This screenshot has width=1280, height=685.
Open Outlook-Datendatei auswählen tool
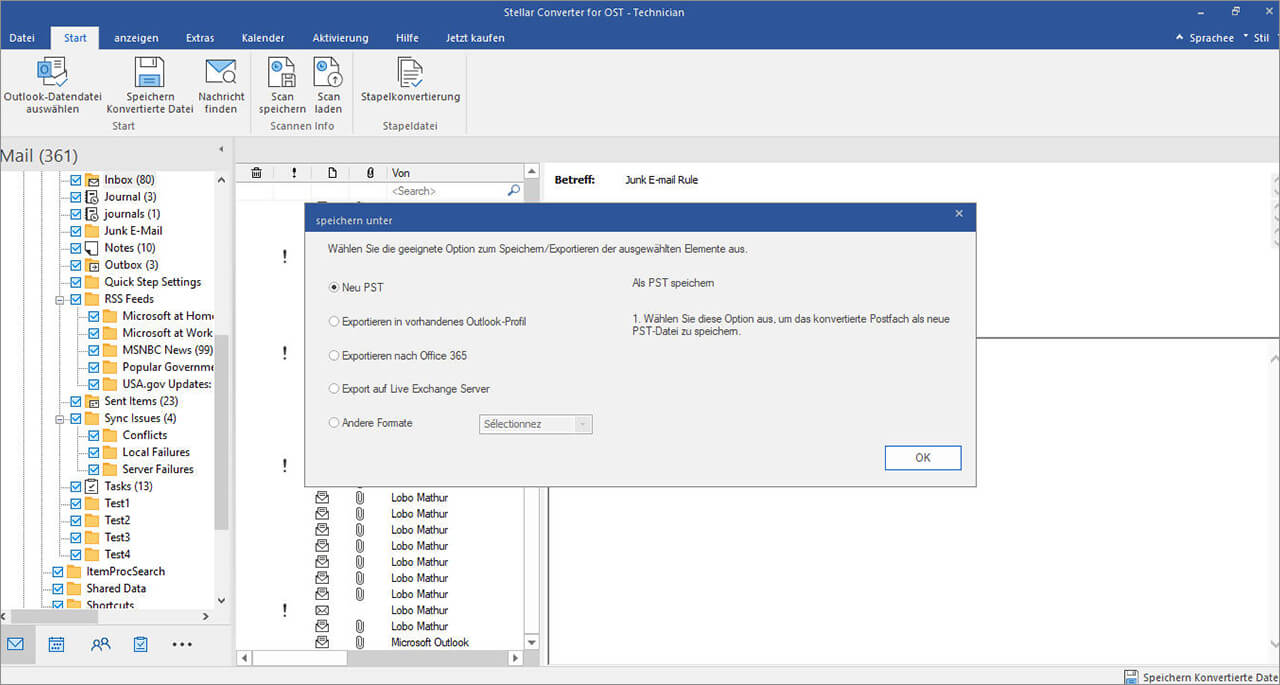click(x=52, y=86)
